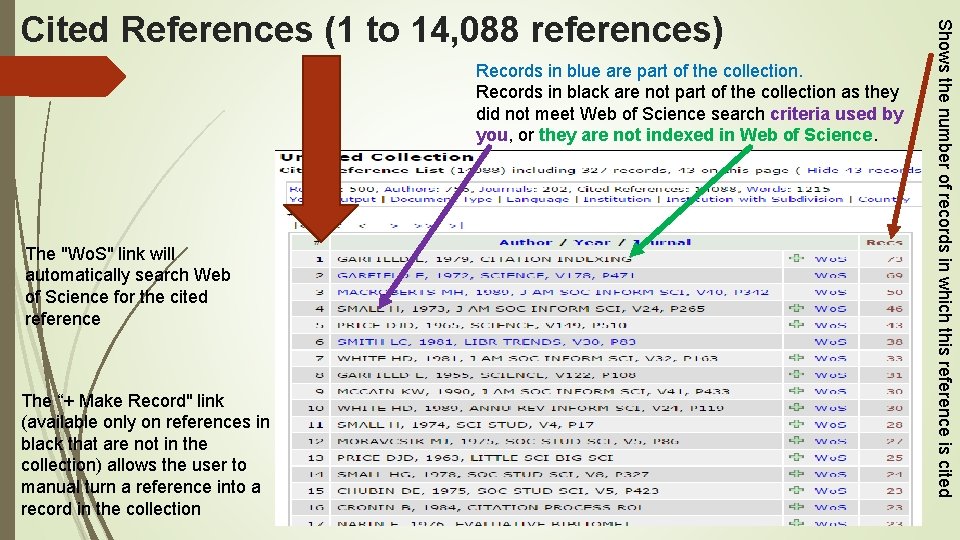Click Make Record plus icon for Garfield 1955

797,374
